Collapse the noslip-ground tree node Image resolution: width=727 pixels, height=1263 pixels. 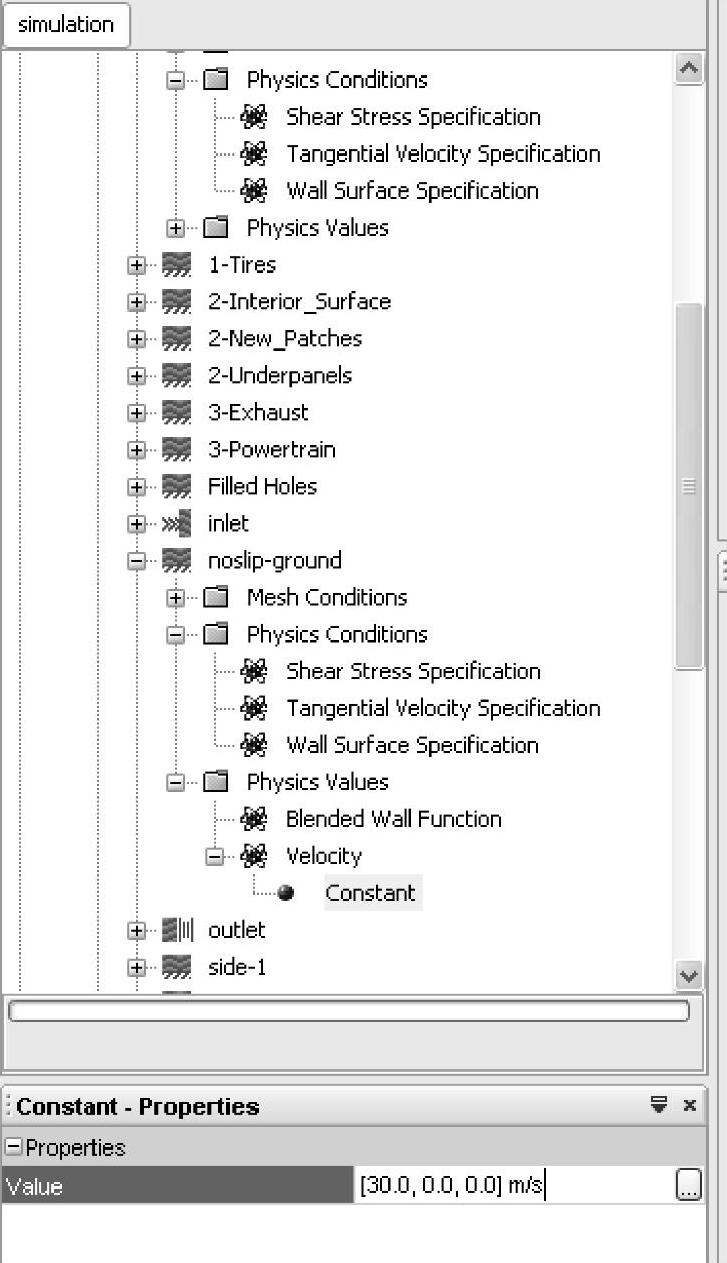pyautogui.click(x=137, y=561)
